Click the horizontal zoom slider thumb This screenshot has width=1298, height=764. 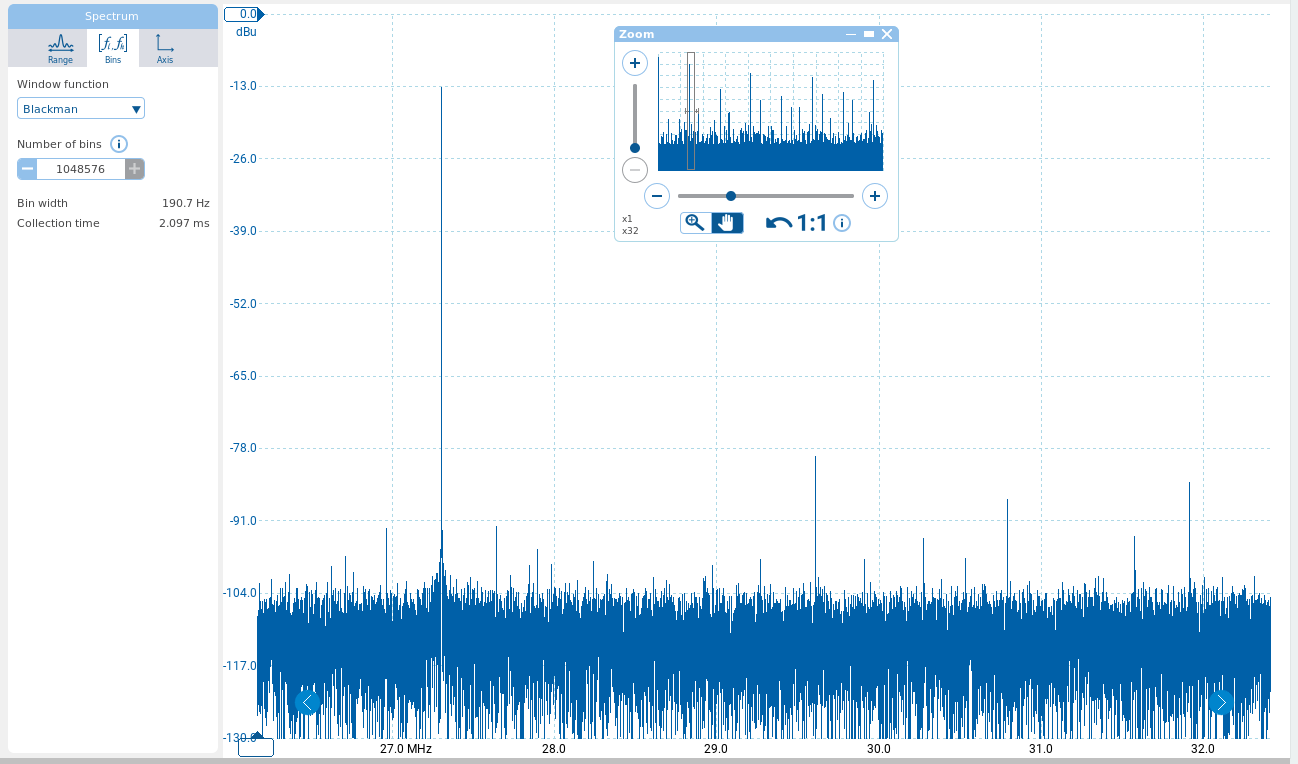[x=731, y=196]
